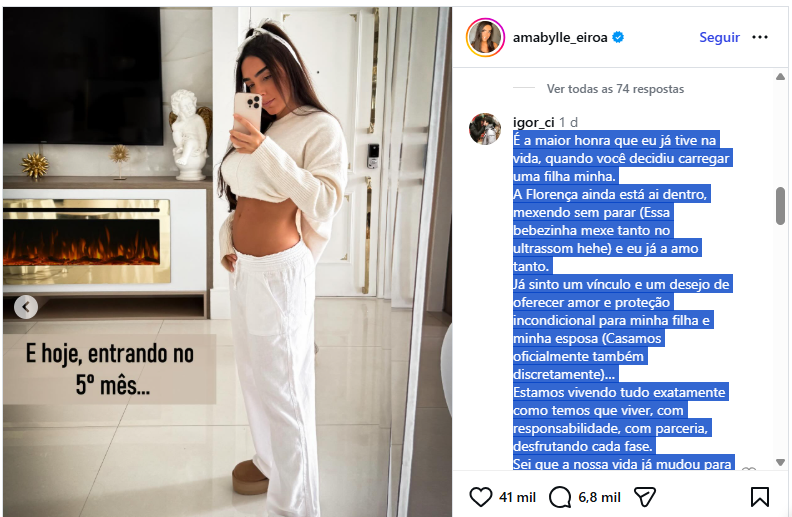Click the blue verified badge
The width and height of the screenshot is (792, 517).
pyautogui.click(x=618, y=37)
